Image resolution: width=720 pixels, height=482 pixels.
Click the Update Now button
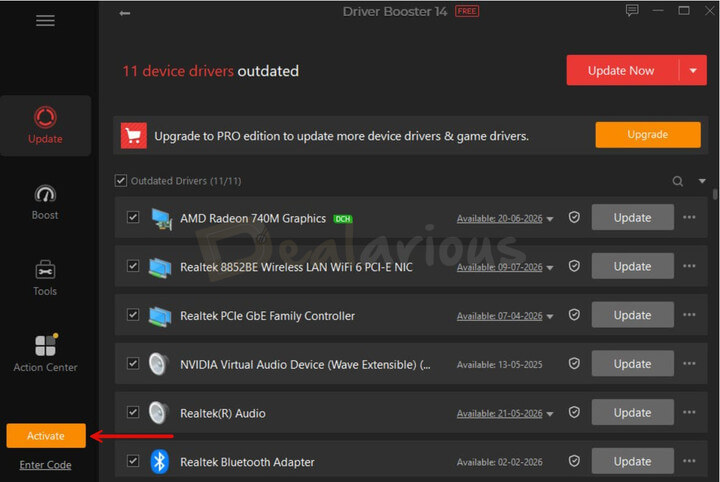pyautogui.click(x=621, y=70)
